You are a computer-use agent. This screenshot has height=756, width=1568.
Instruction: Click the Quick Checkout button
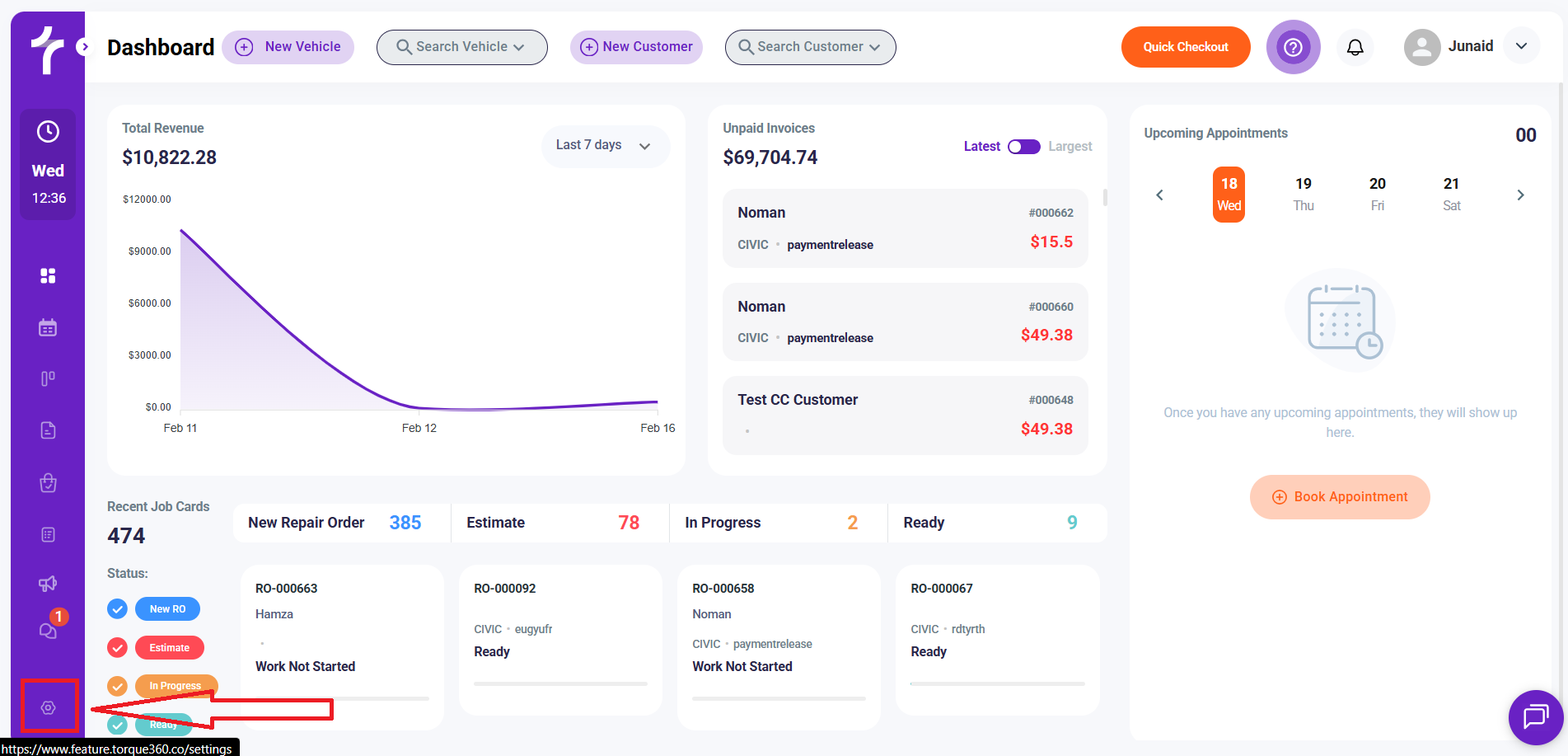(1185, 47)
